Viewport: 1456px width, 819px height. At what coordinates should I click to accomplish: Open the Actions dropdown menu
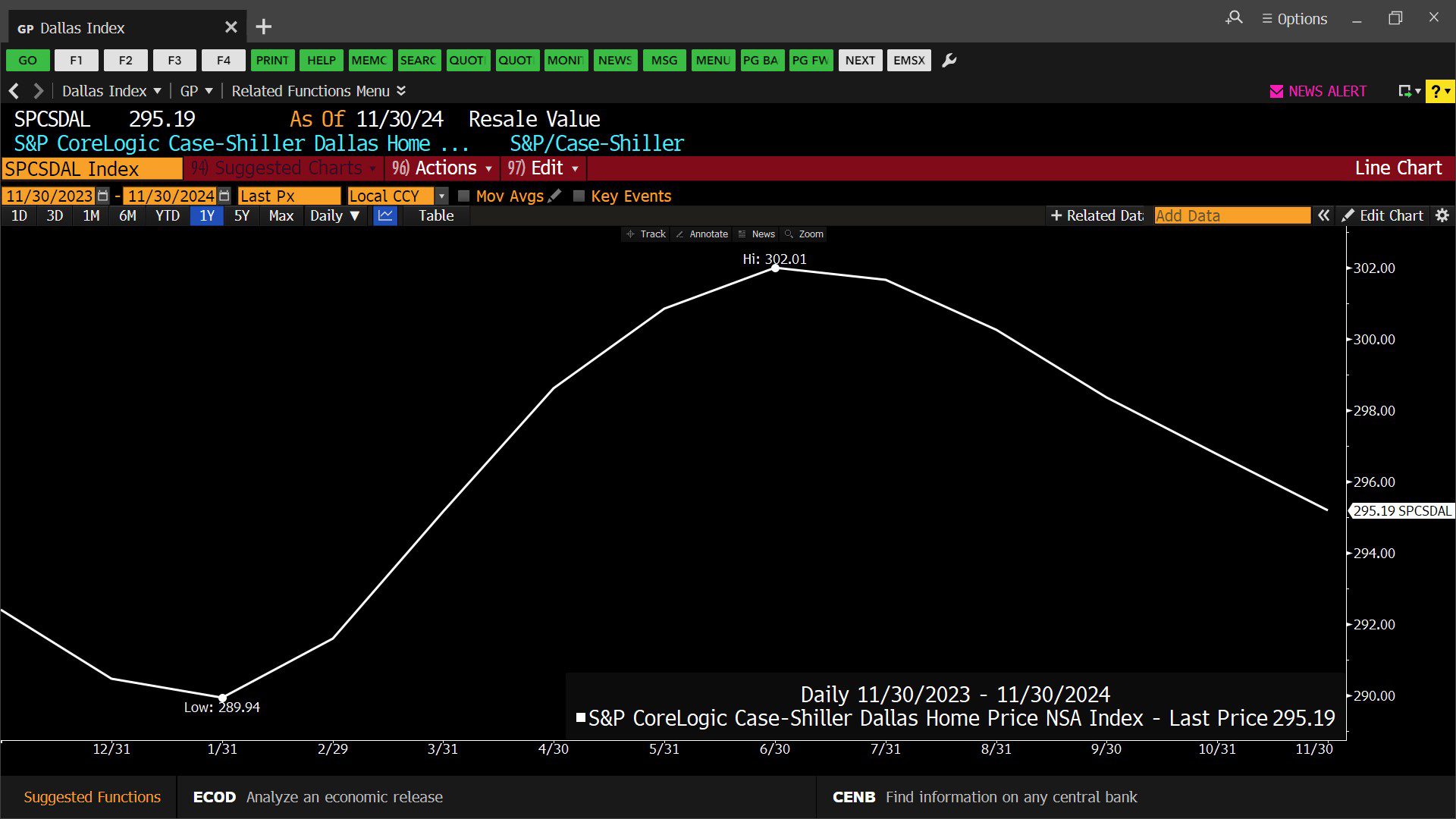pyautogui.click(x=444, y=168)
